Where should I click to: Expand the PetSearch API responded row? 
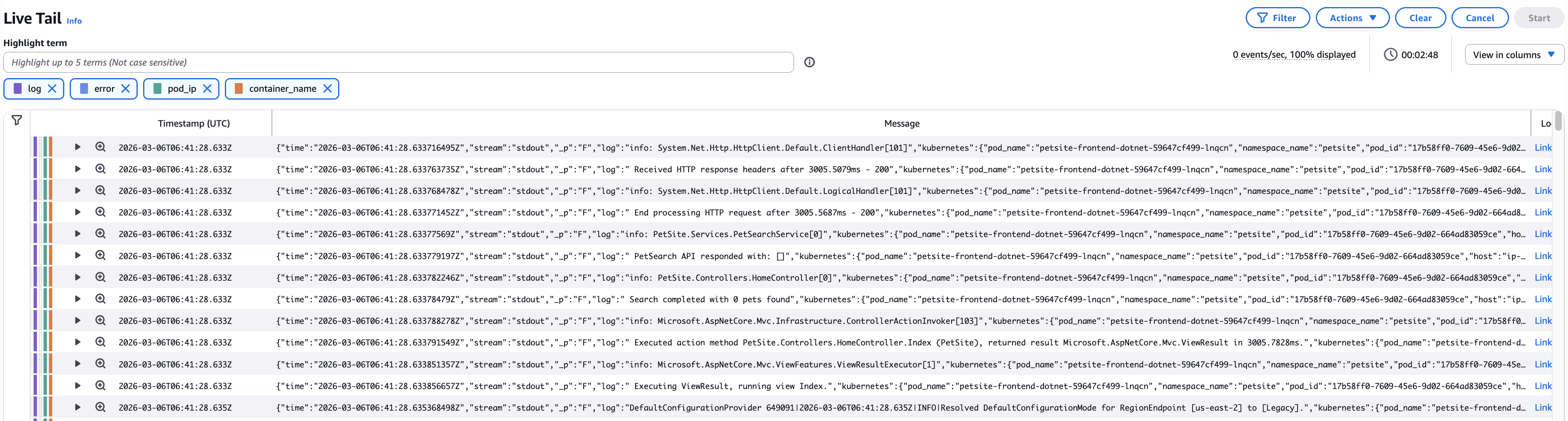[x=77, y=255]
